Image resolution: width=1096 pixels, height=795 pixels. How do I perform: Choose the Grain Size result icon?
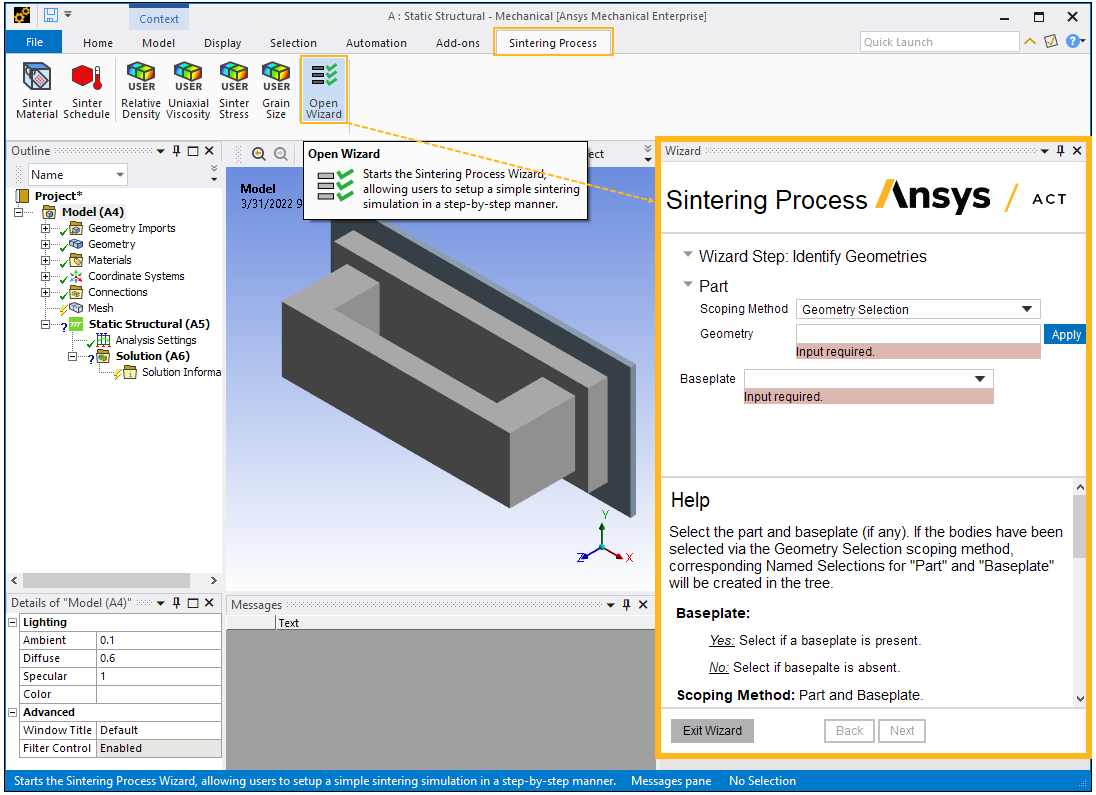(276, 90)
